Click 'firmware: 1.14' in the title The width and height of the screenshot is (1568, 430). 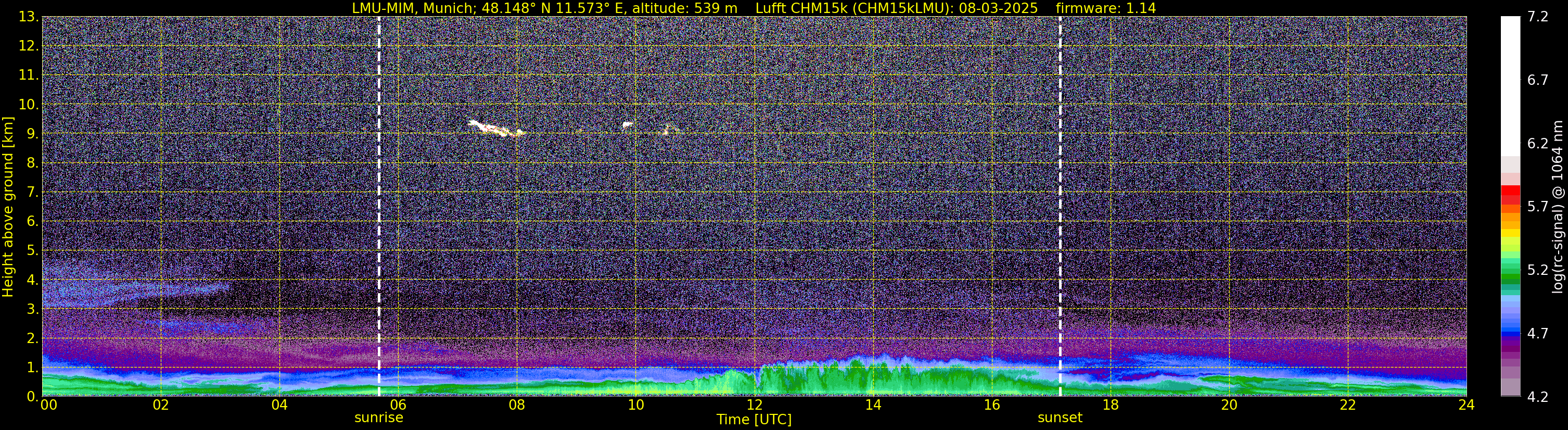pyautogui.click(x=1105, y=8)
